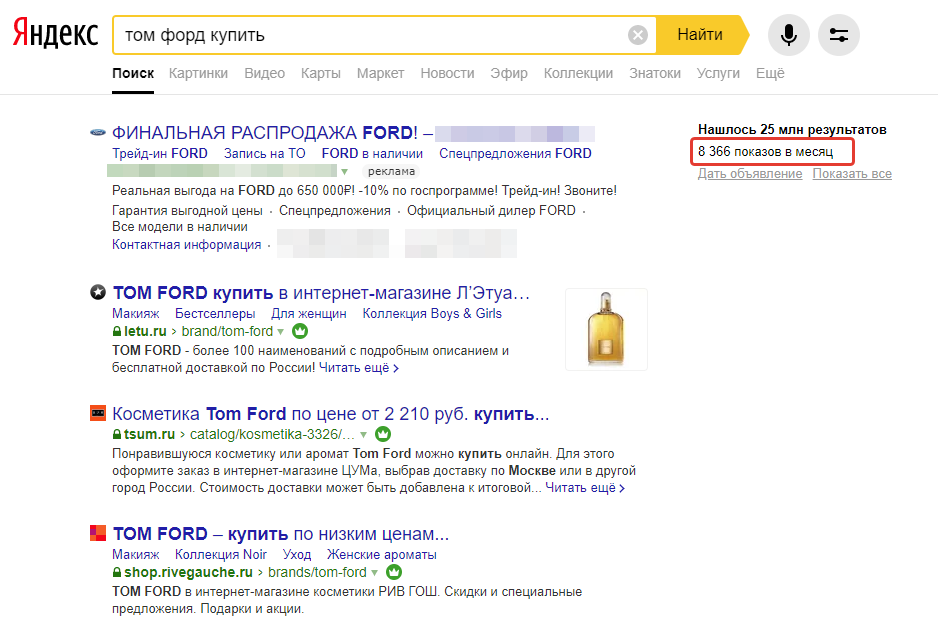Switch to the Видео tab
The image size is (938, 631).
(264, 73)
